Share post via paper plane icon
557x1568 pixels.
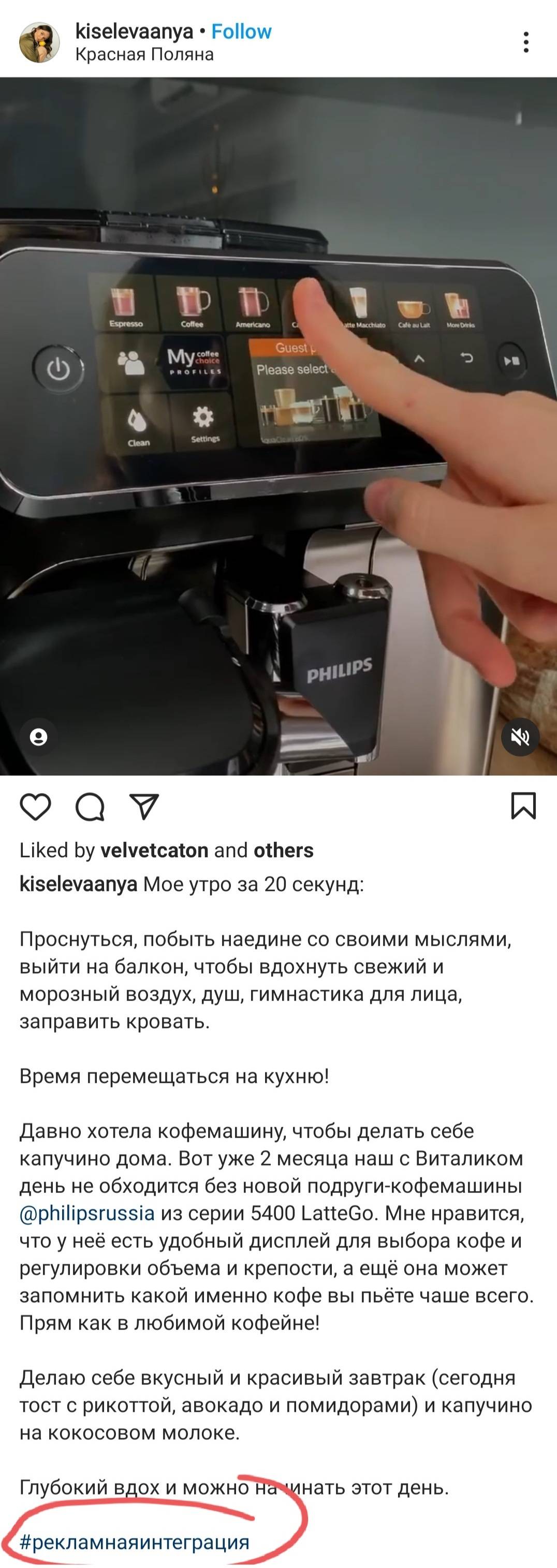(145, 807)
